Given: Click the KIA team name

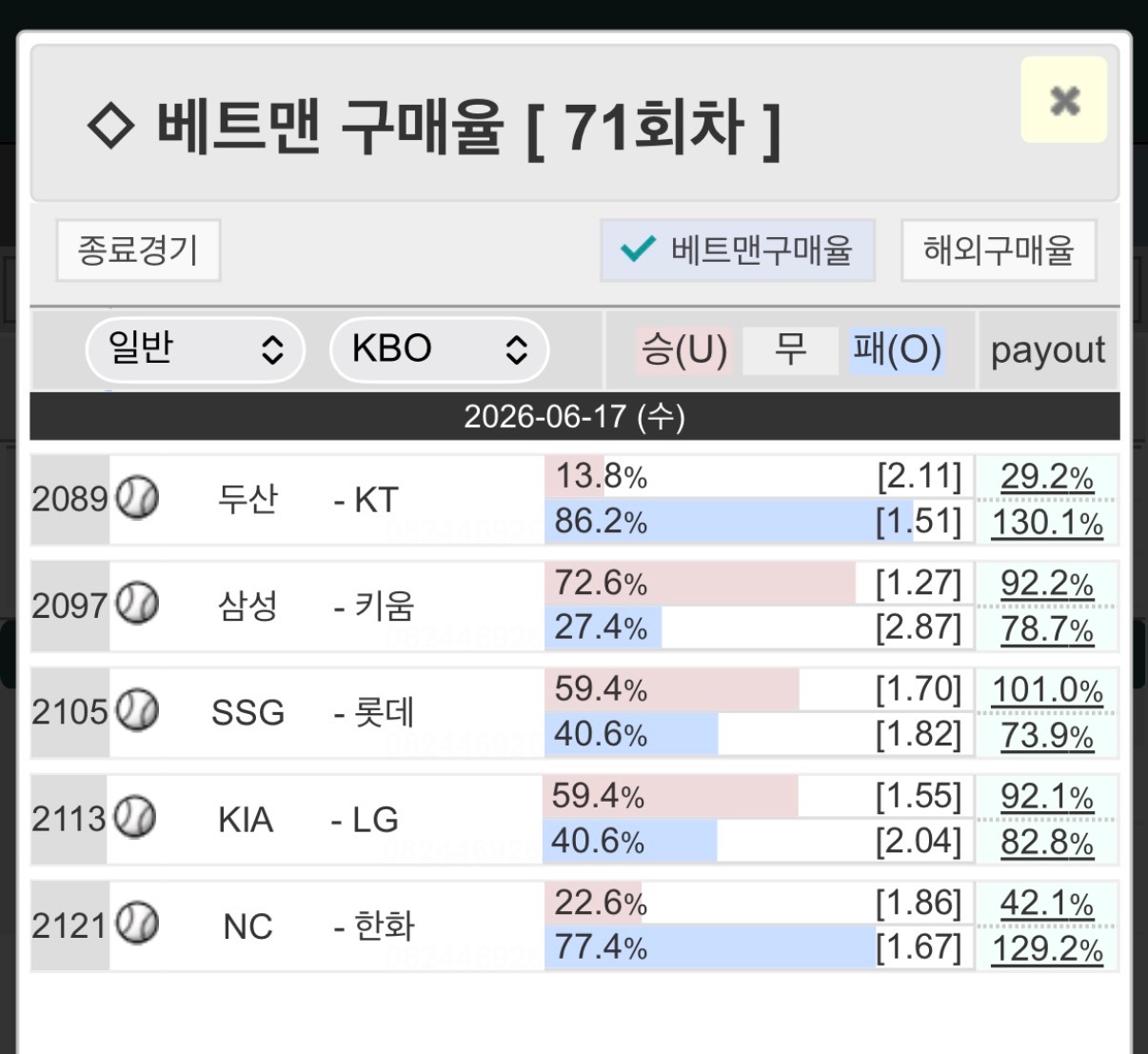Looking at the screenshot, I should pos(246,820).
